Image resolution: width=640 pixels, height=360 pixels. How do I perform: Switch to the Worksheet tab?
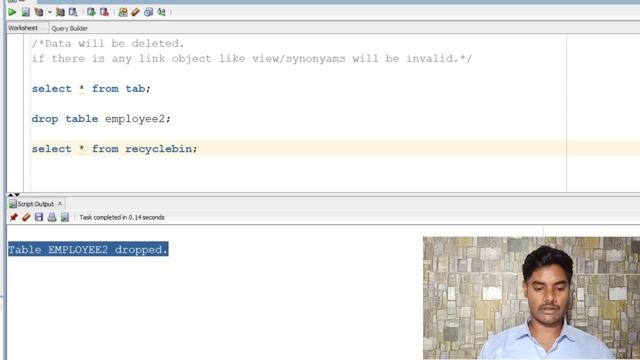coord(23,28)
